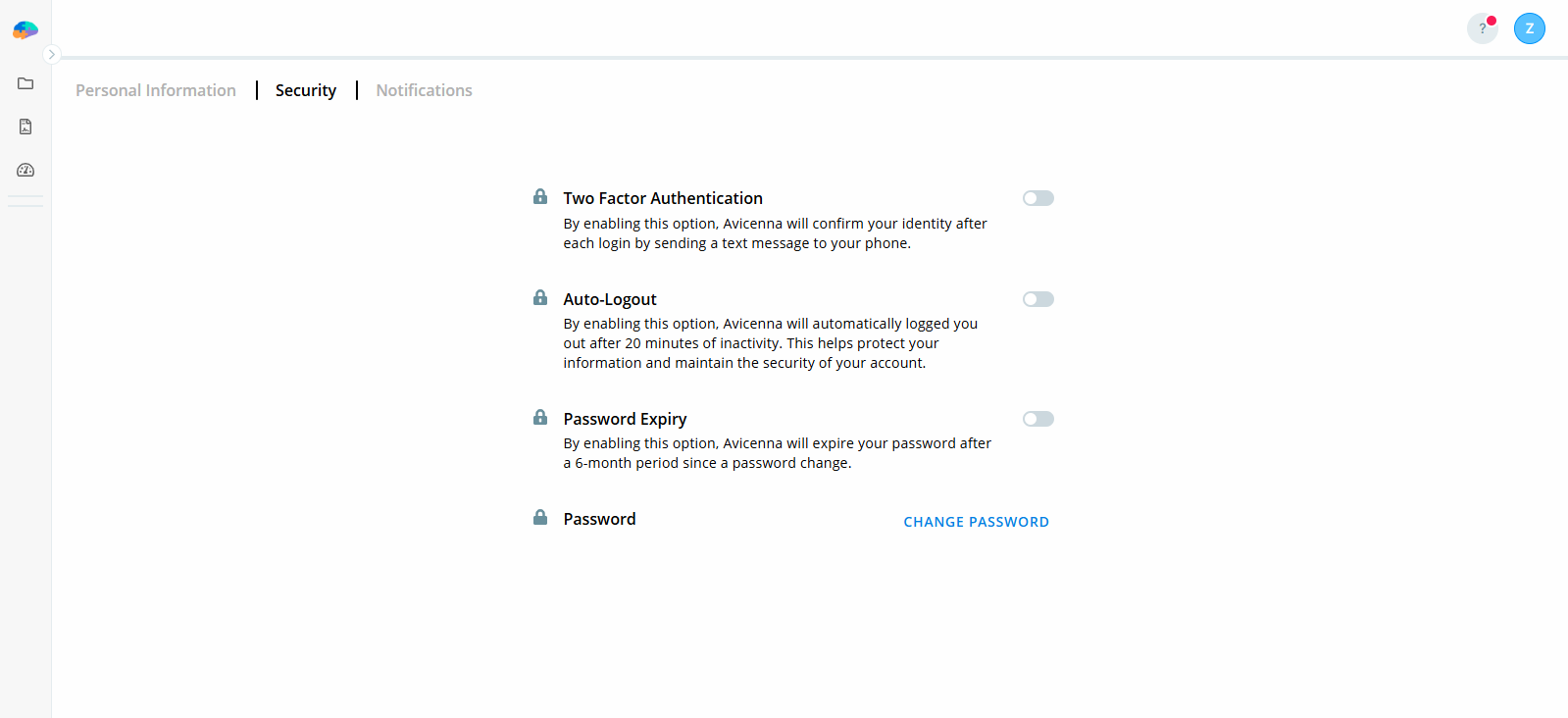Open the Z user avatar menu
This screenshot has height=718, width=1568.
[1529, 28]
